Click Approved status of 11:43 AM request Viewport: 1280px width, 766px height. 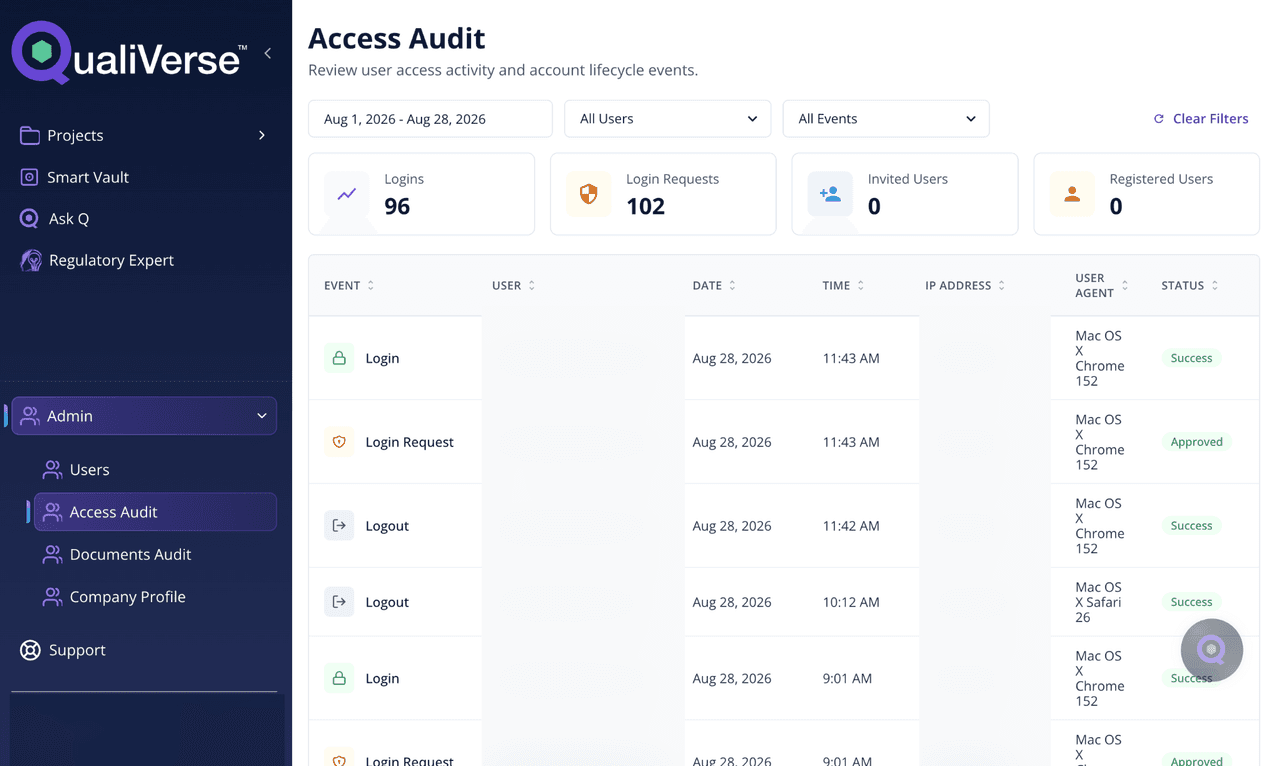pyautogui.click(x=1196, y=442)
